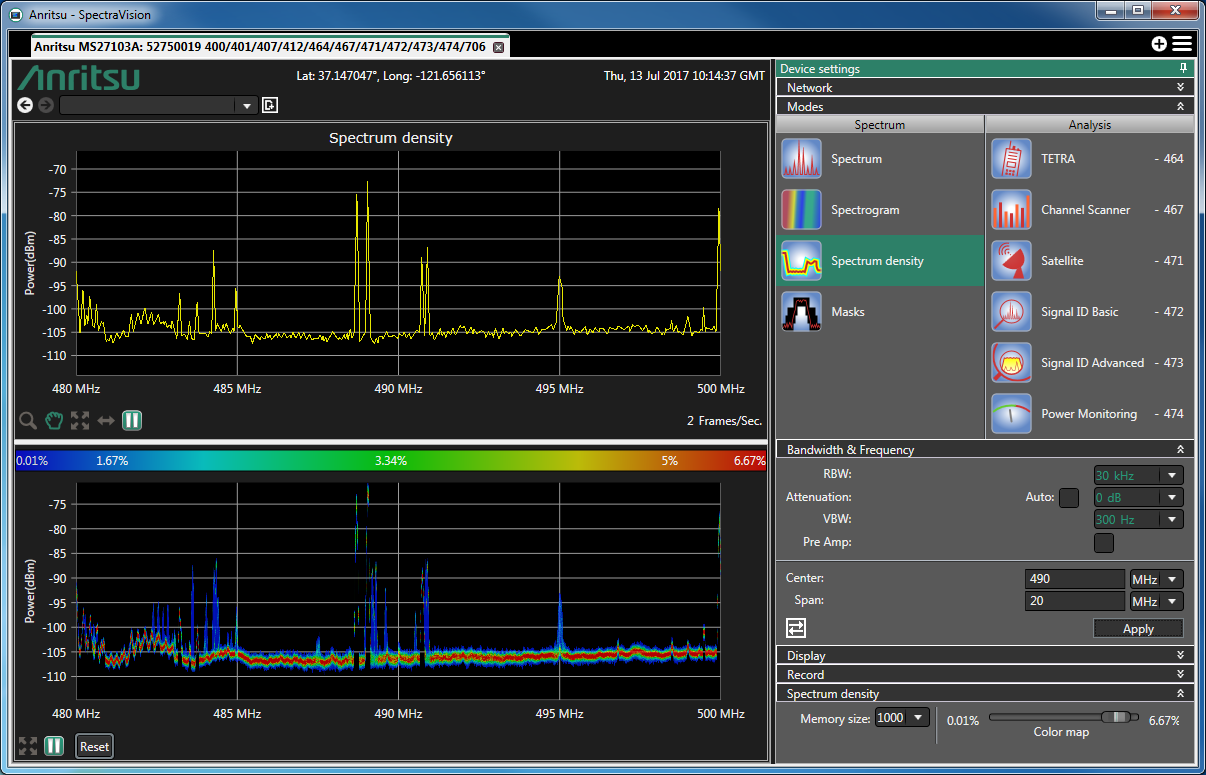
Task: Toggle the Auto attenuation checkbox
Action: pyautogui.click(x=1069, y=497)
